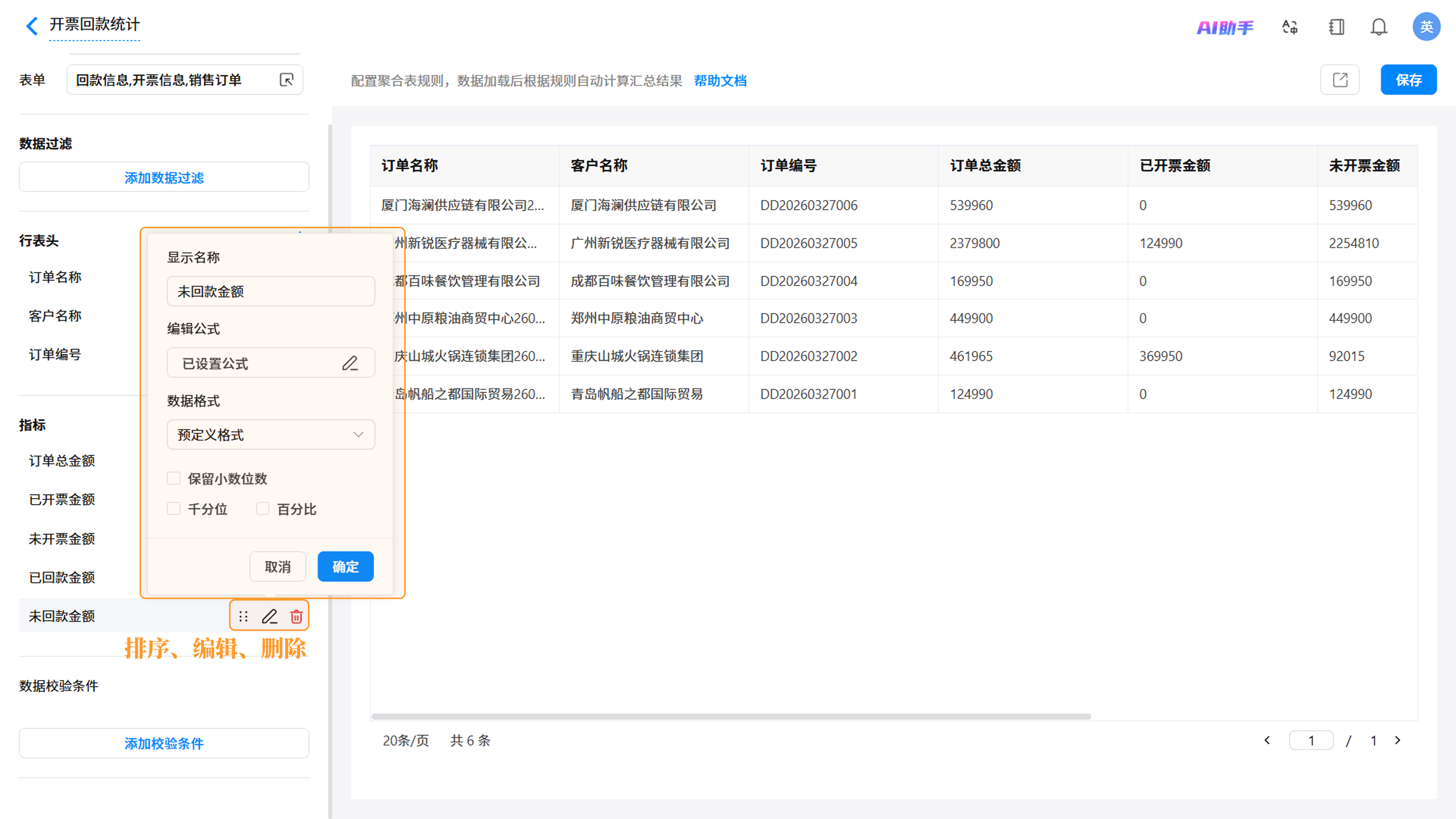
Task: Click the pencil icon in 已设置公式 field
Action: tap(350, 363)
